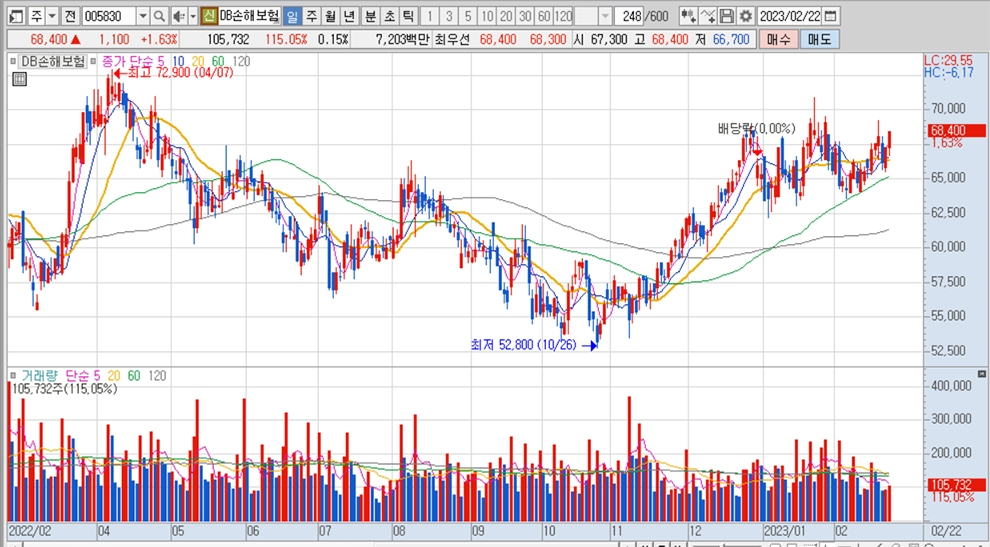Image resolution: width=990 pixels, height=547 pixels.
Task: Open chart settings gear icon
Action: coord(745,17)
